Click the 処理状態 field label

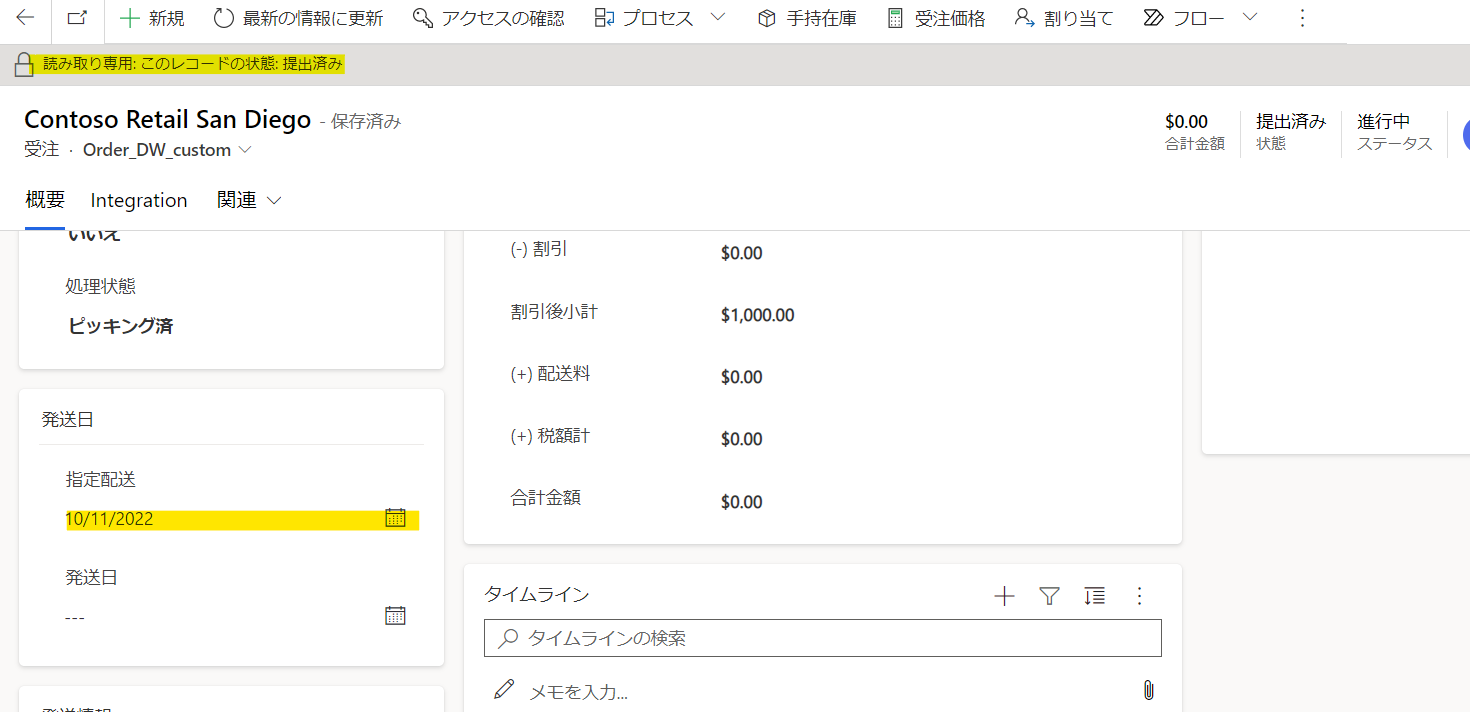[101, 286]
